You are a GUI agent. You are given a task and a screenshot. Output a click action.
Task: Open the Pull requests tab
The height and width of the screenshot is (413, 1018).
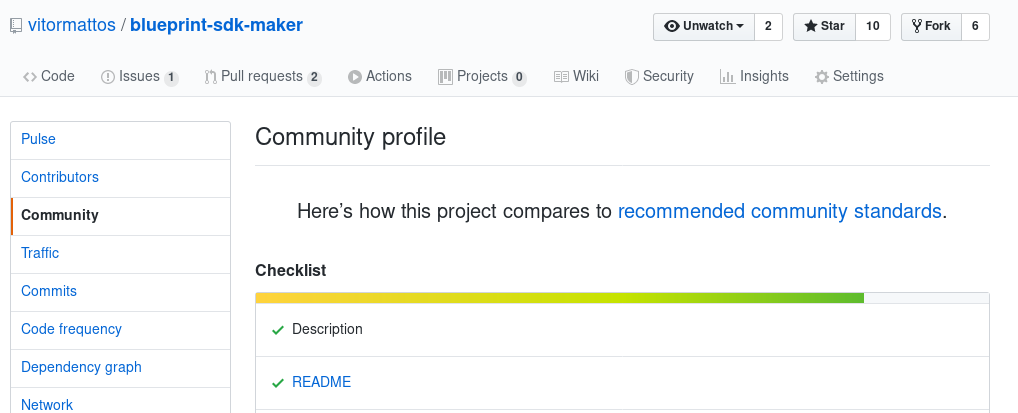[263, 77]
